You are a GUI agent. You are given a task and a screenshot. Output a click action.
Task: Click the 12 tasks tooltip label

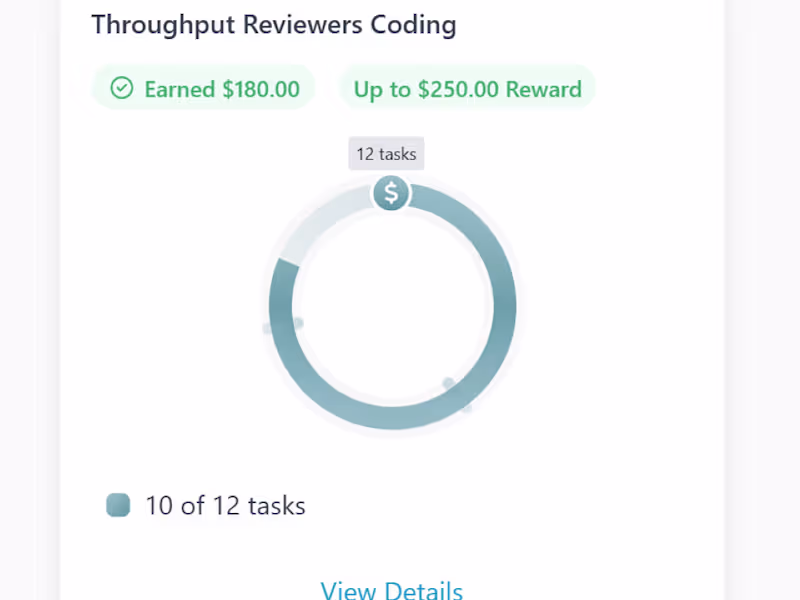pos(386,154)
